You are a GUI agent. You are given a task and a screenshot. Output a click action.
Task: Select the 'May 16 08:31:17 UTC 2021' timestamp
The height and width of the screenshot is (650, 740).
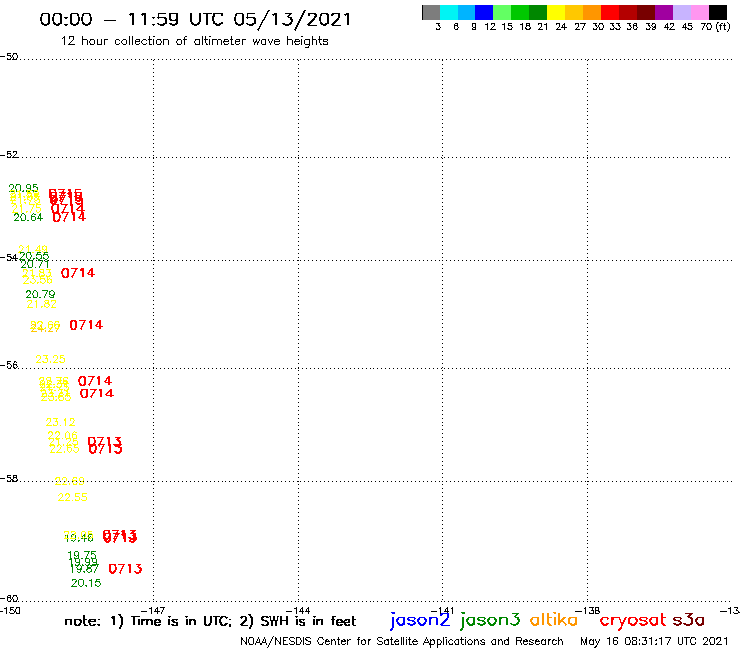point(654,641)
